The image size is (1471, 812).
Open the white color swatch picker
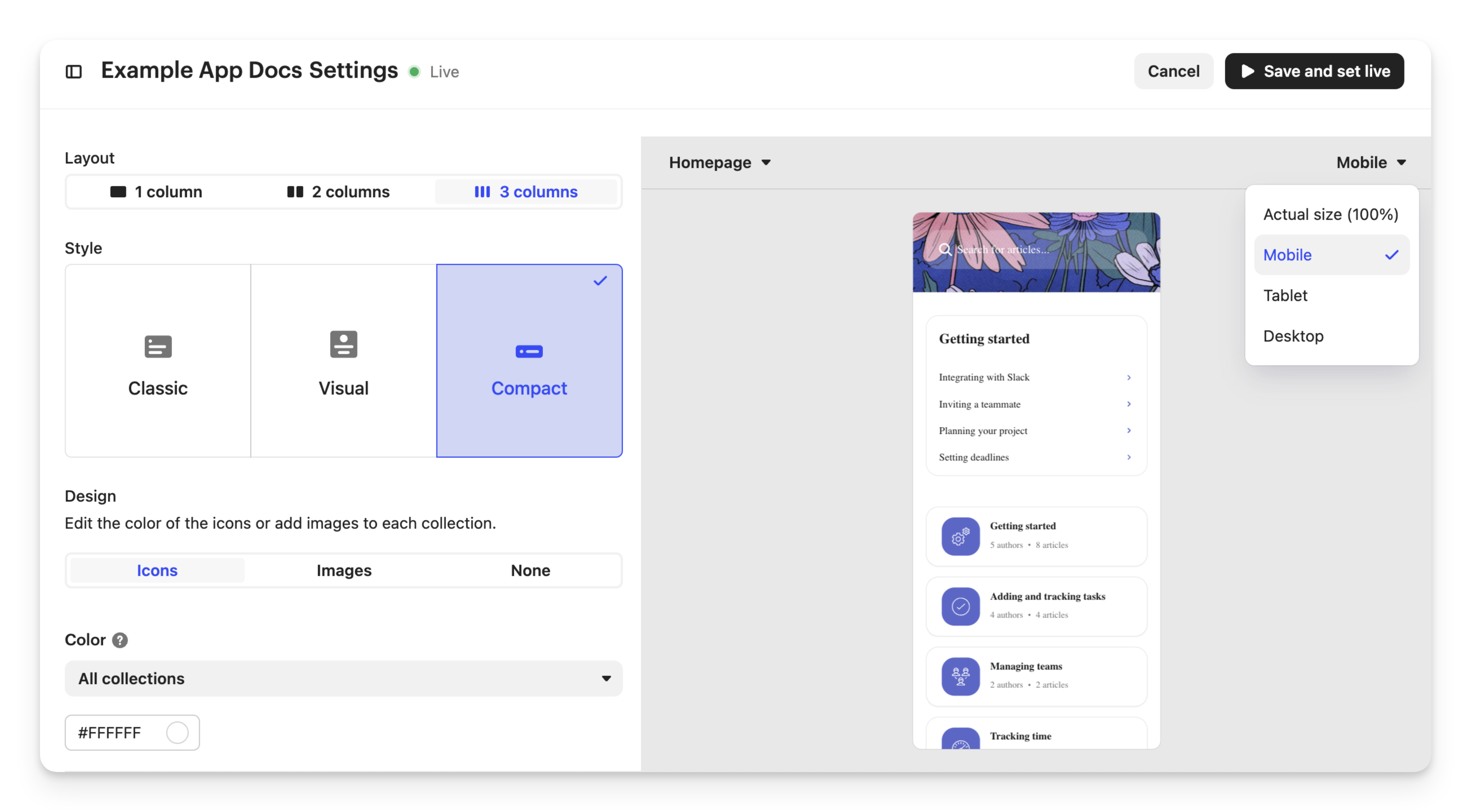click(177, 733)
